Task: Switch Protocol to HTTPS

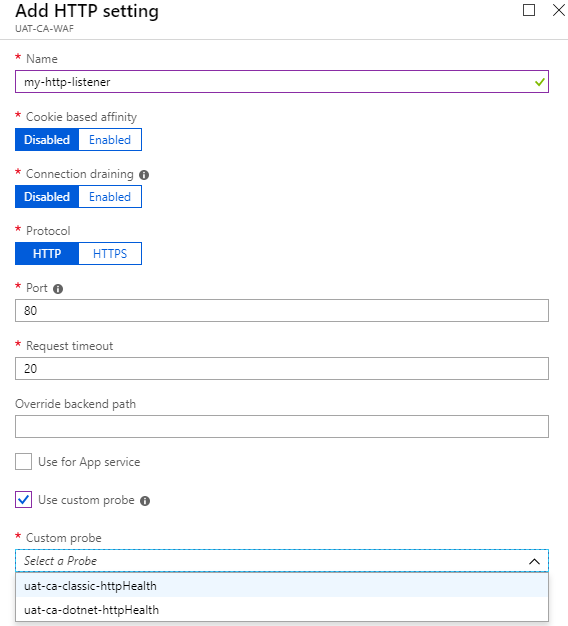Action: point(110,254)
